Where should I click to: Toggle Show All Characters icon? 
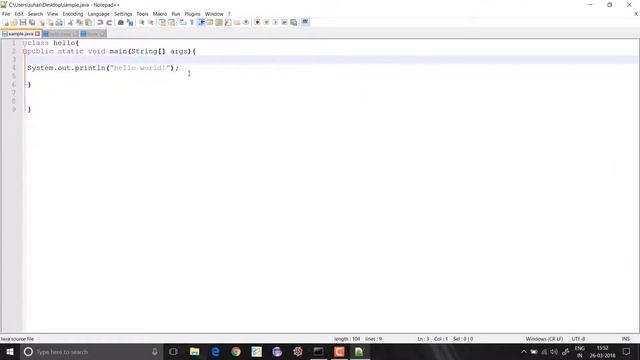[192, 22]
